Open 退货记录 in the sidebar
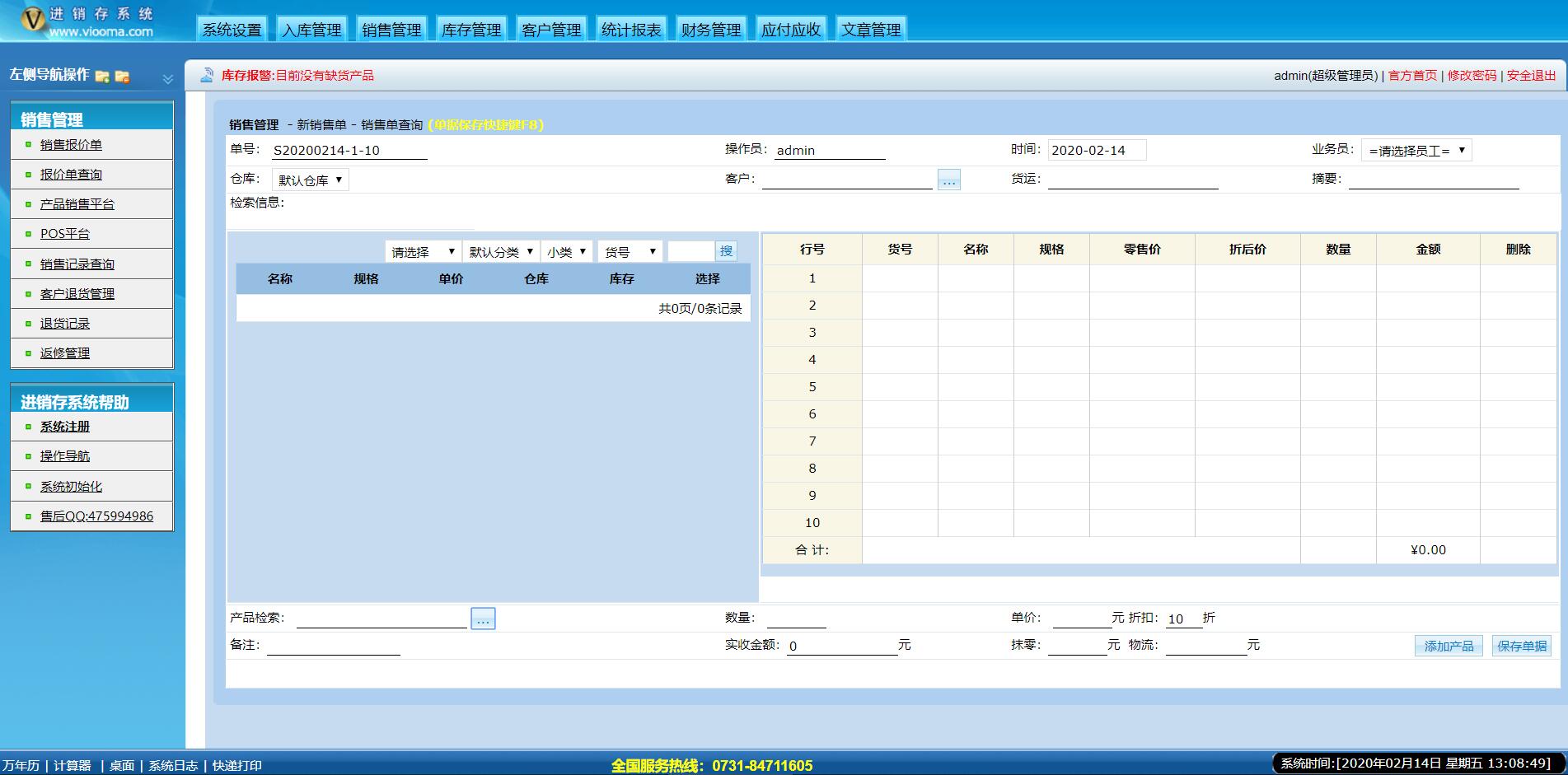Viewport: 1568px width, 775px height. coord(65,324)
